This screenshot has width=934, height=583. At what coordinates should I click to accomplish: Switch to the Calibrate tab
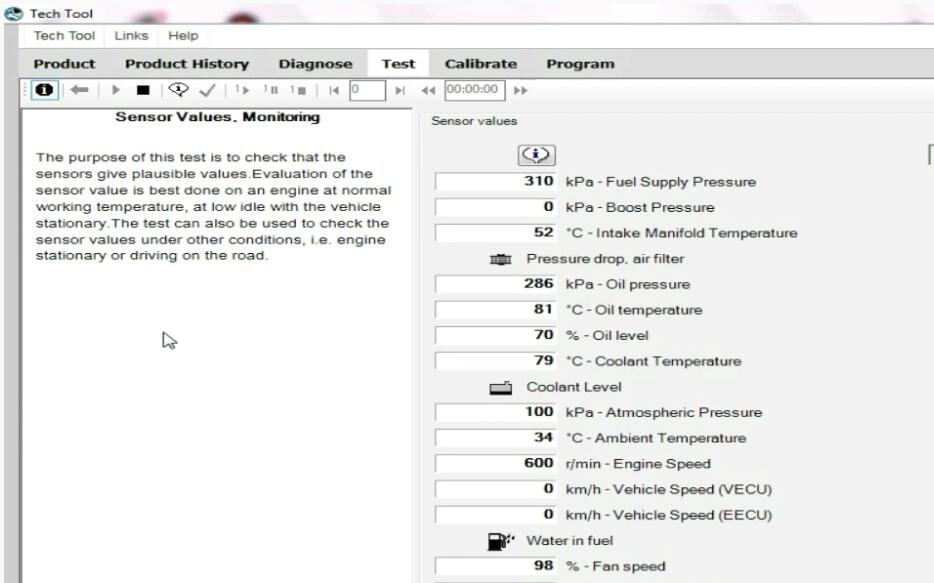click(481, 64)
